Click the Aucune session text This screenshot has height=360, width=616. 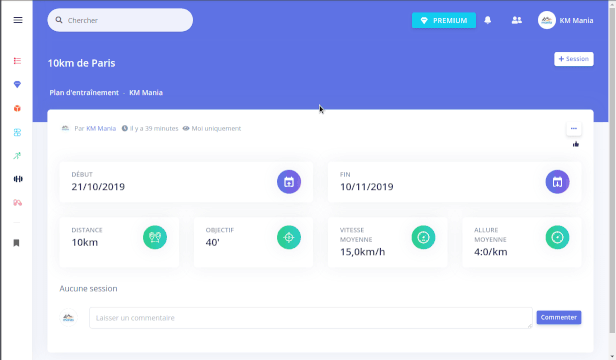pos(88,288)
